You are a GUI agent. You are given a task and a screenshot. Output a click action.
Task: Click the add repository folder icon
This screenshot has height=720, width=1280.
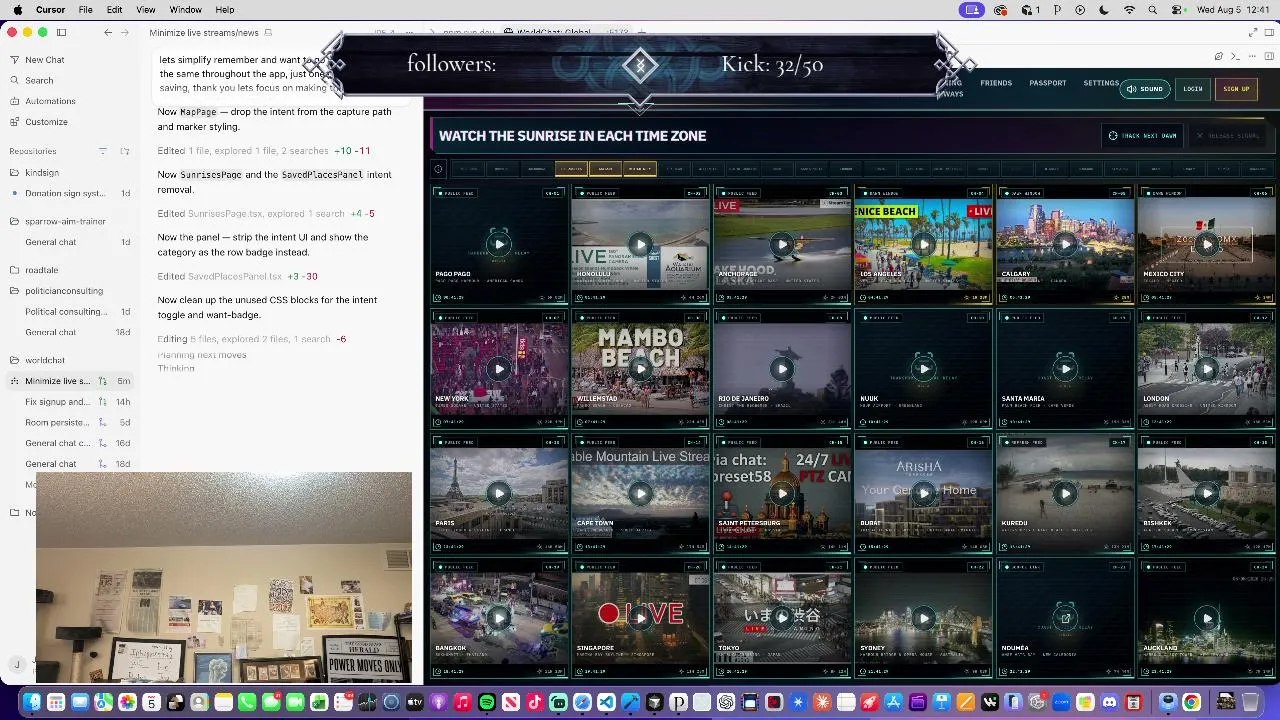[125, 151]
